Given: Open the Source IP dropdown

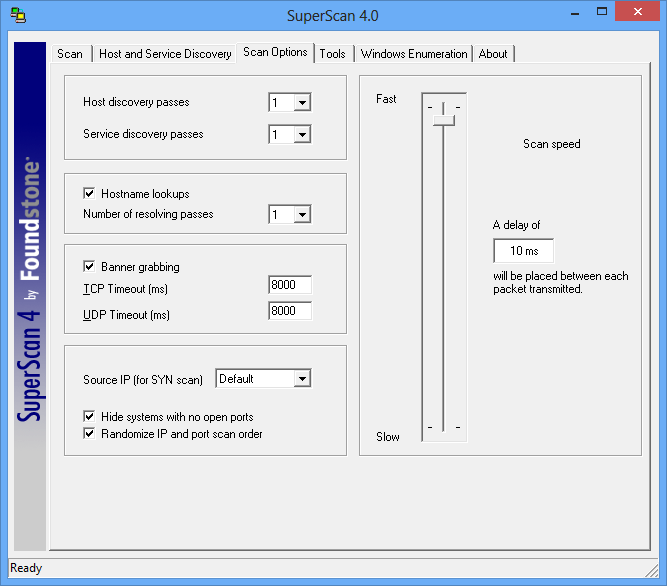Looking at the screenshot, I should click(302, 378).
